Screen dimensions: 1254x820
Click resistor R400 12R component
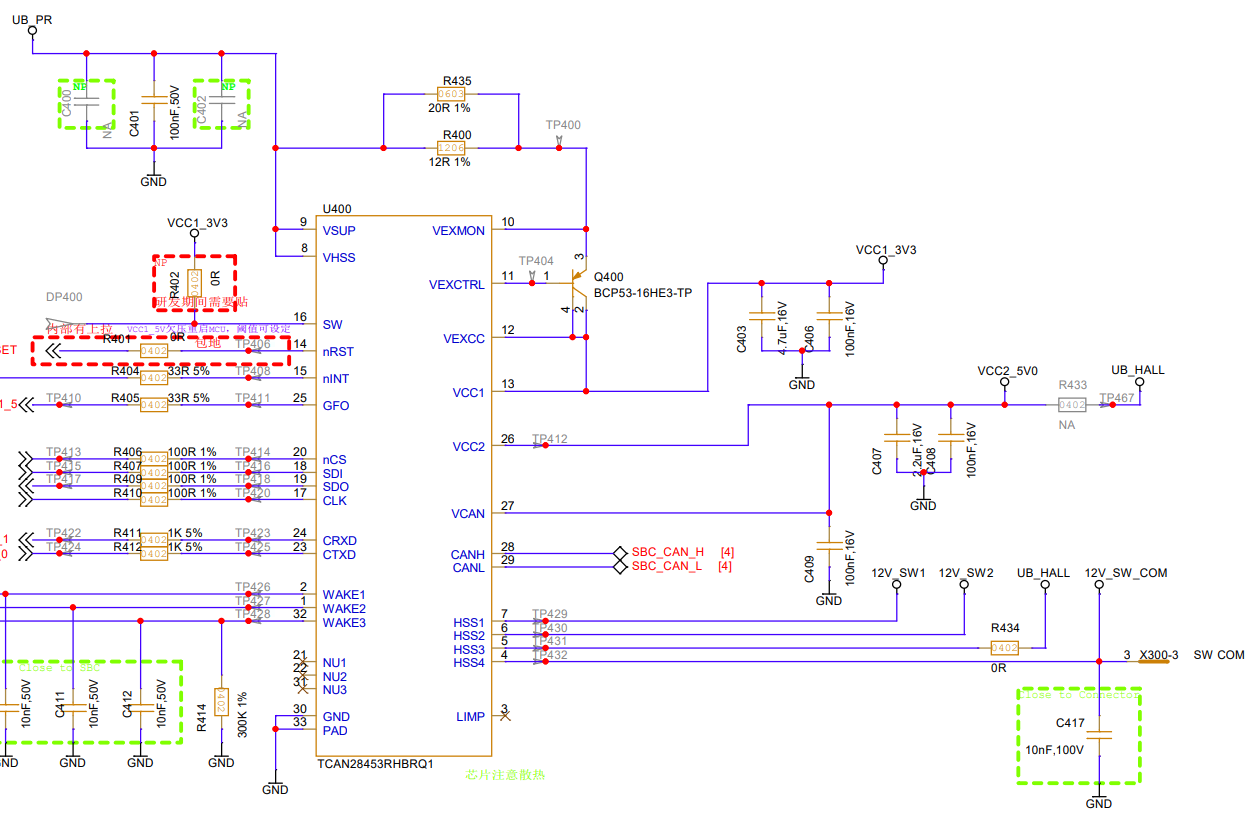(x=451, y=148)
